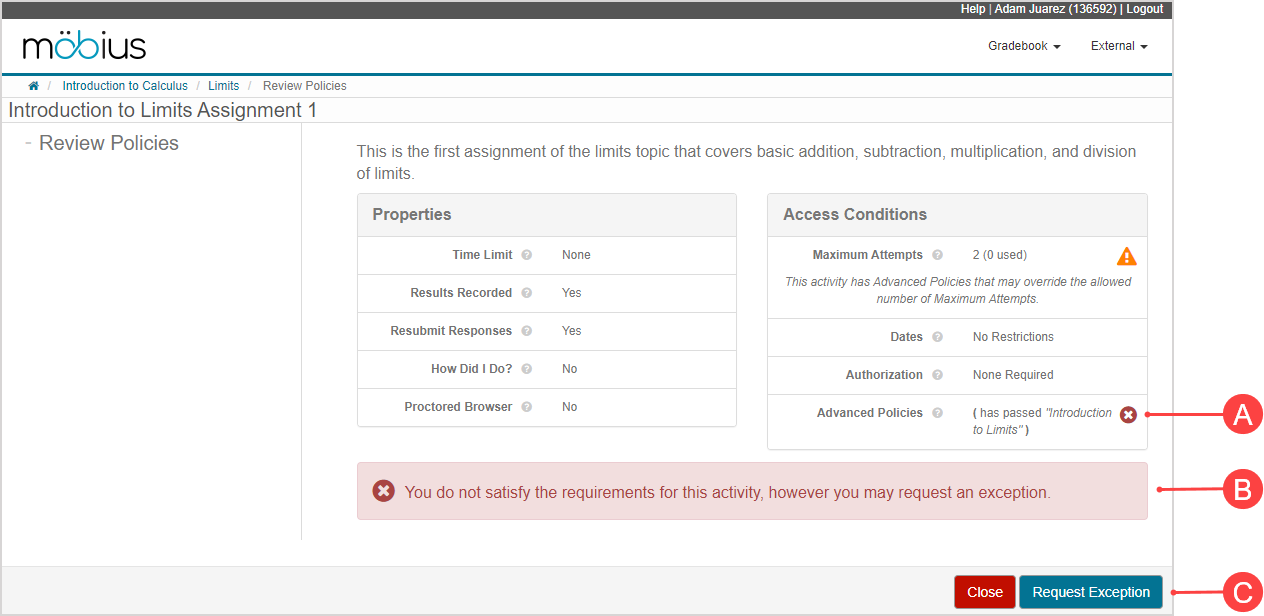
Task: Click the Authorization help icon
Action: pyautogui.click(x=937, y=374)
